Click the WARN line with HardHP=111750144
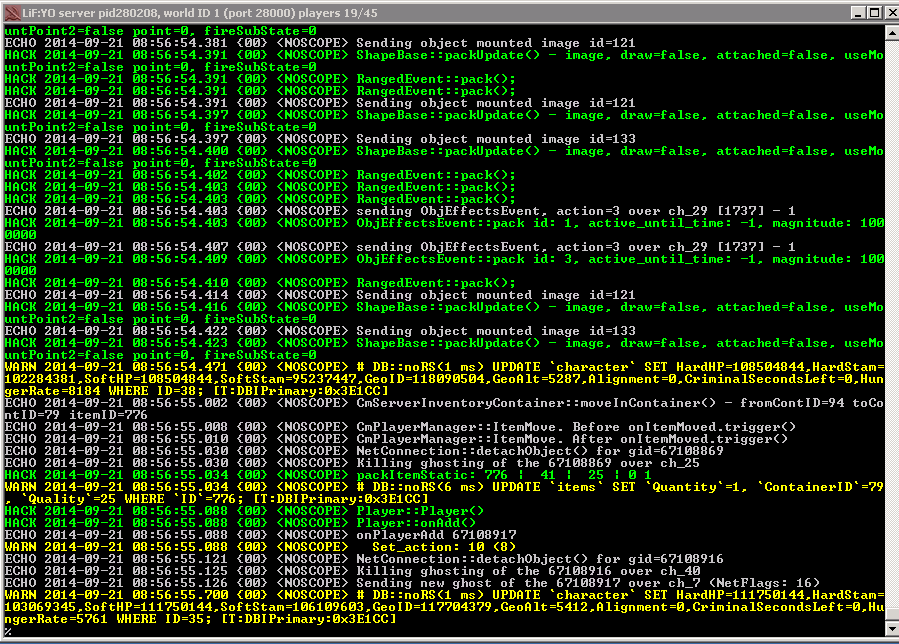Viewport: 899px width, 644px height. [444, 596]
